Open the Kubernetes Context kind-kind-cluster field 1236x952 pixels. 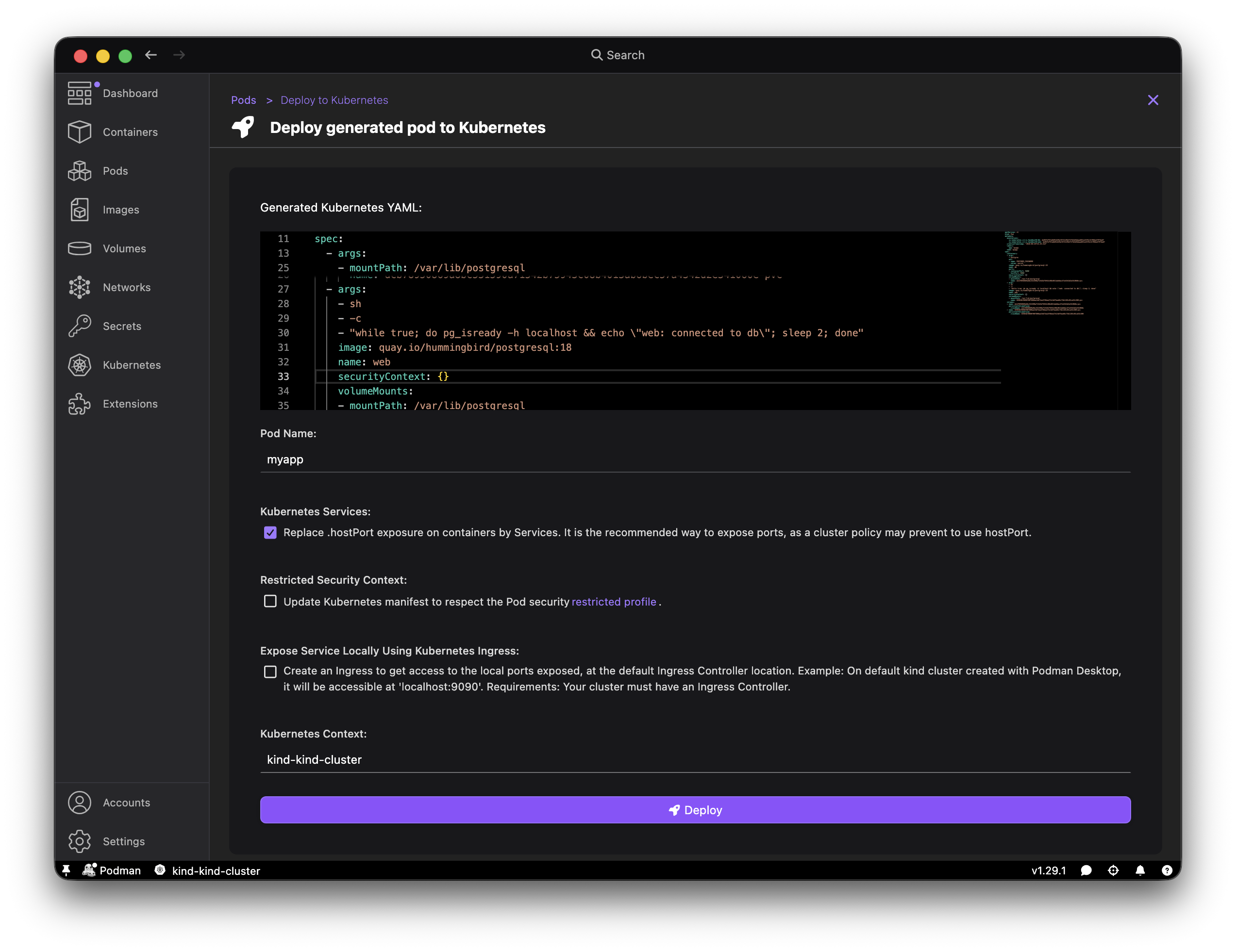point(695,760)
